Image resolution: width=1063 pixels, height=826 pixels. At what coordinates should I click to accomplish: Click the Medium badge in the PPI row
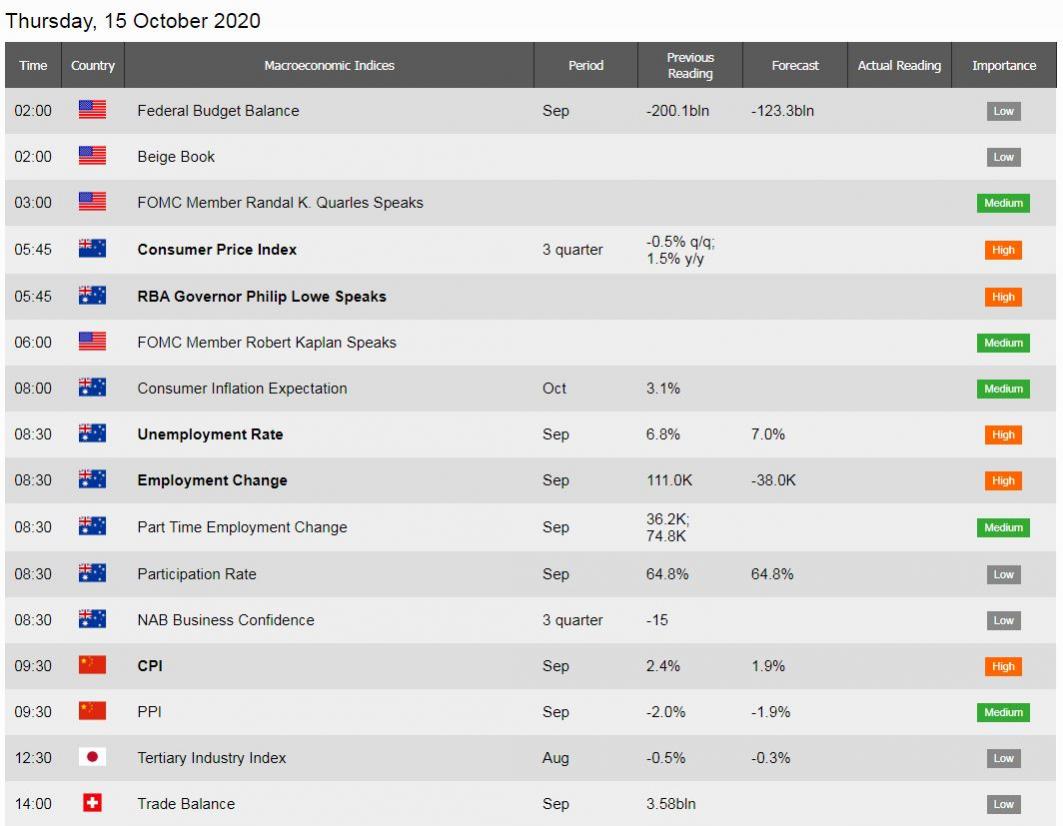pos(1003,712)
